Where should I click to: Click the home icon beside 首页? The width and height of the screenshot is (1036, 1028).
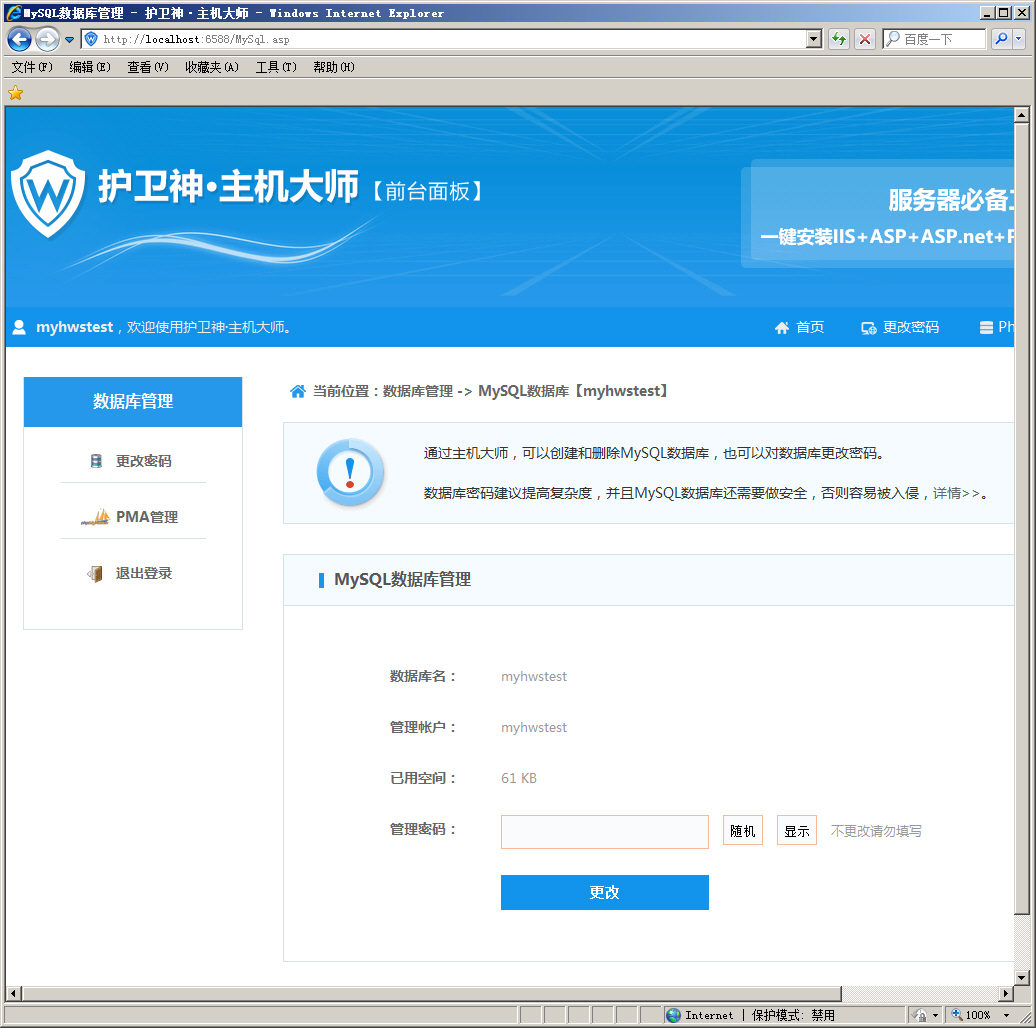click(782, 328)
